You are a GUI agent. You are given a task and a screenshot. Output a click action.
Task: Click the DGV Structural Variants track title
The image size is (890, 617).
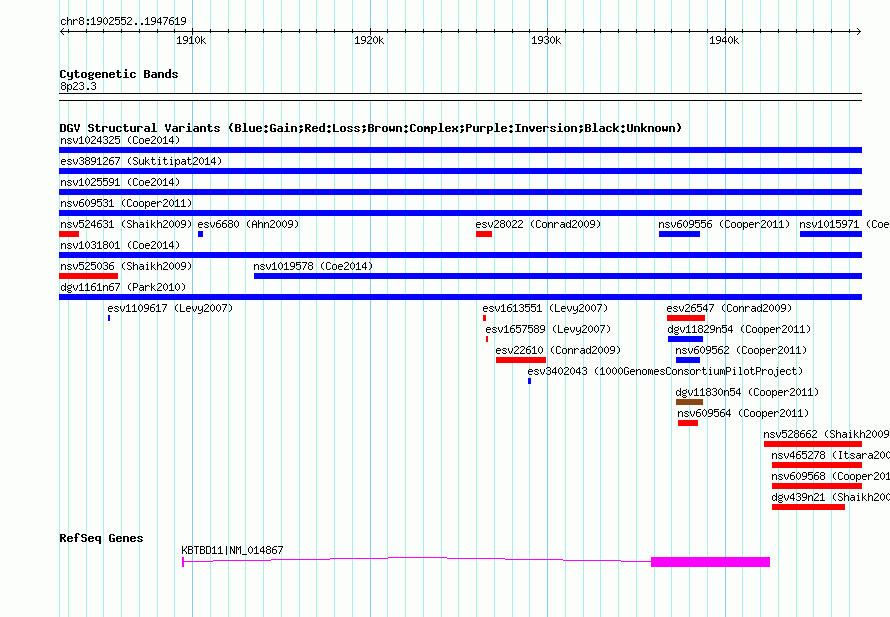point(371,128)
